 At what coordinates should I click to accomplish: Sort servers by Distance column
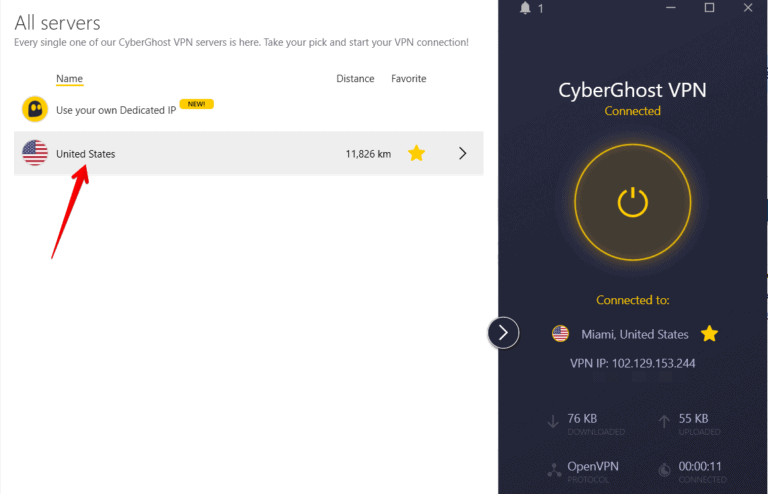click(355, 79)
